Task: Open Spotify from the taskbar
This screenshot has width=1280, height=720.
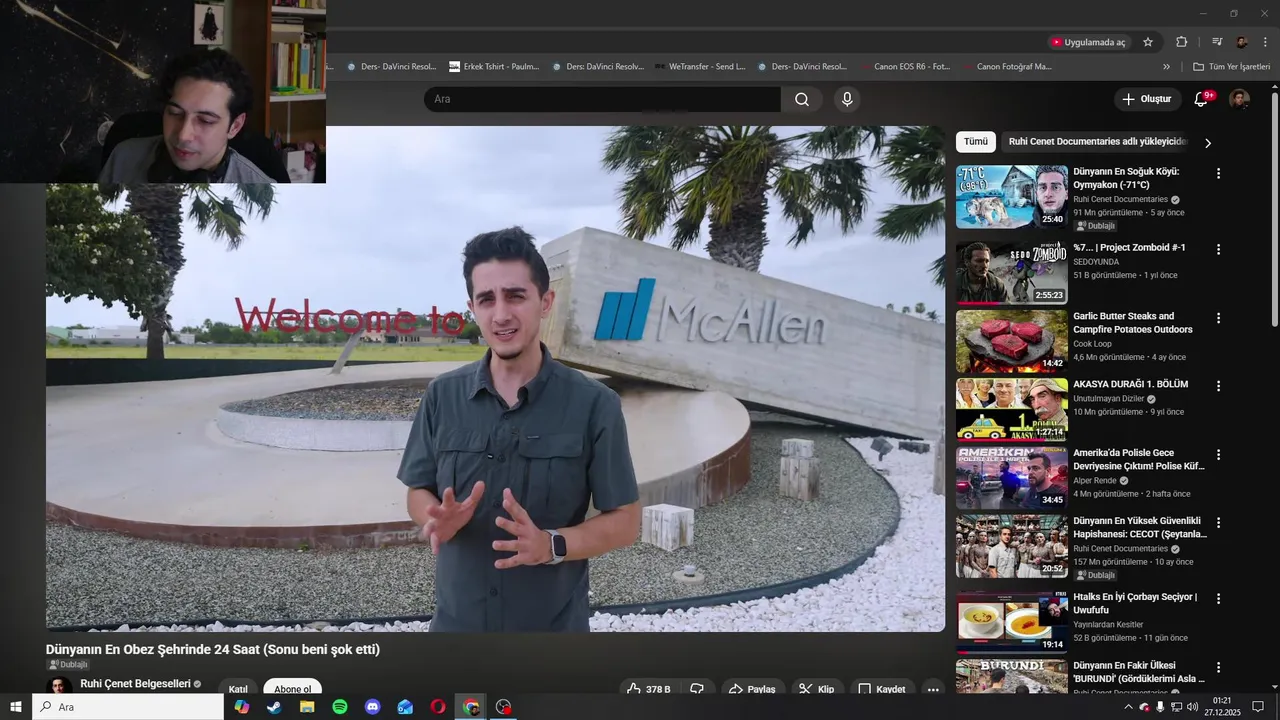Action: pos(340,707)
